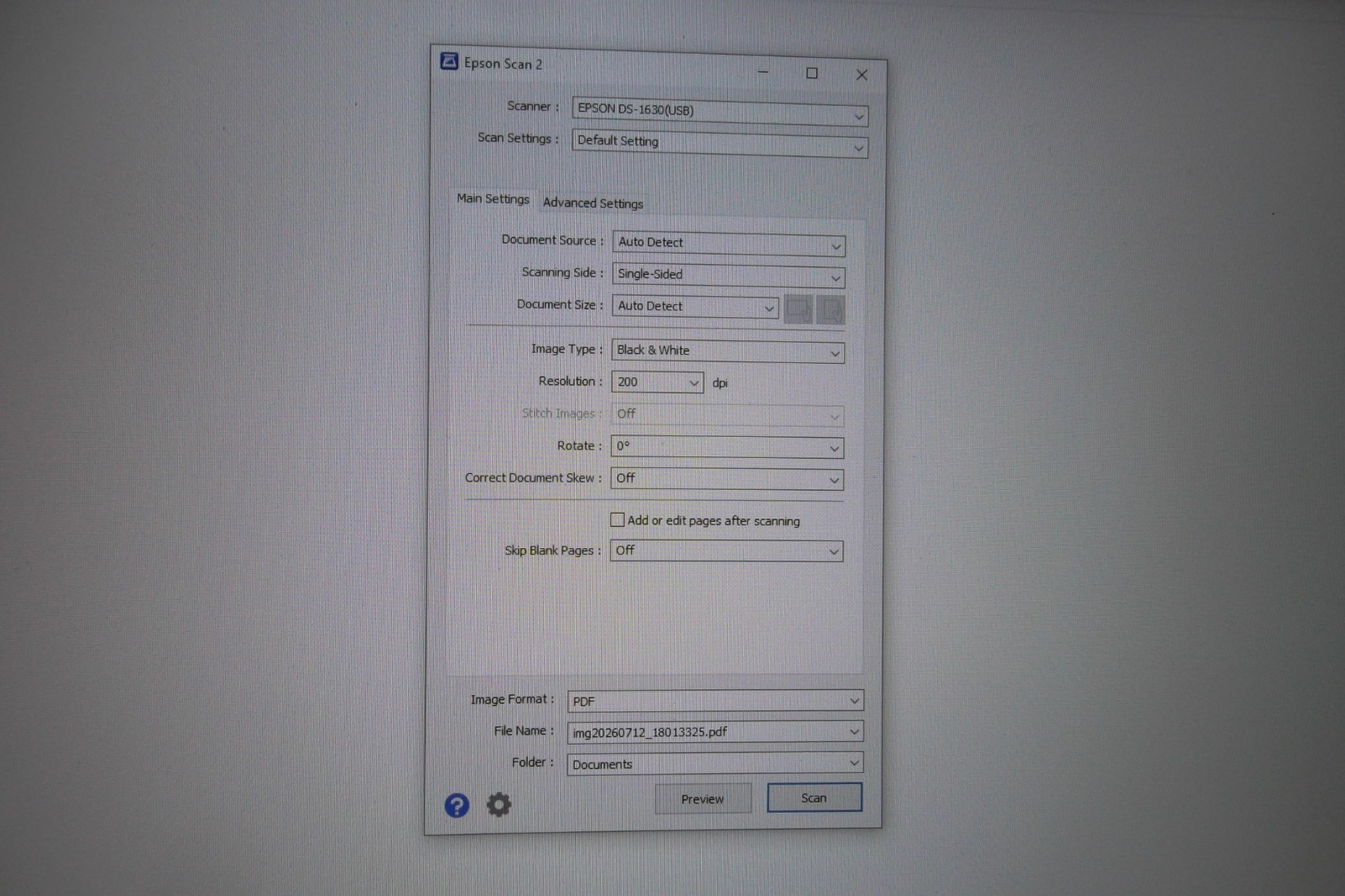Expand the Skip Blank Pages dropdown
This screenshot has width=1345, height=896.
726,551
